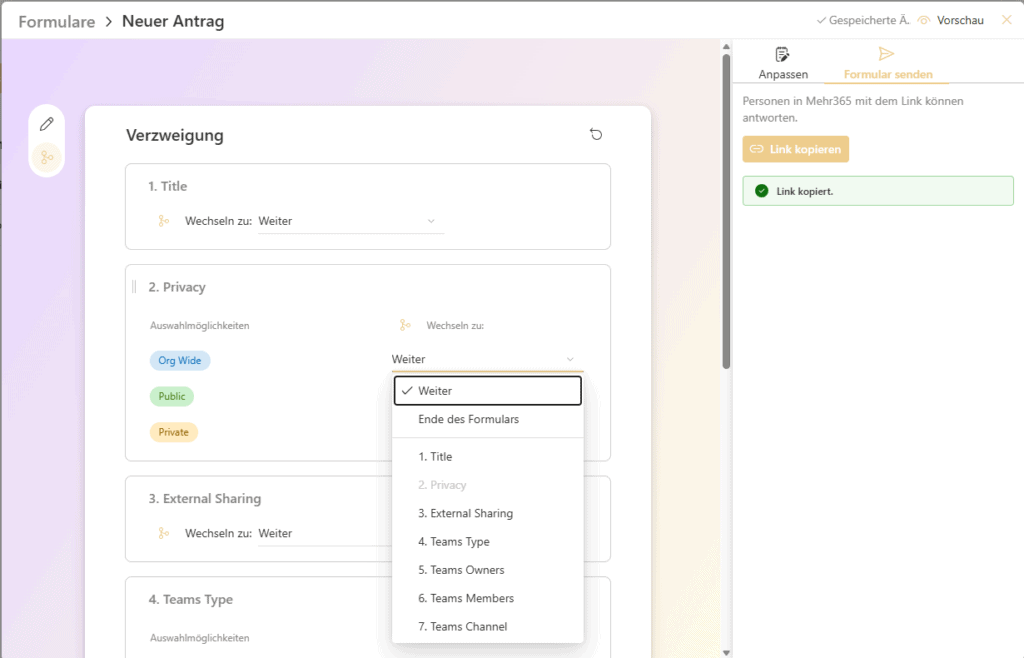Click the Formular senden paper plane icon
Viewport: 1024px width, 658px height.
[x=886, y=54]
